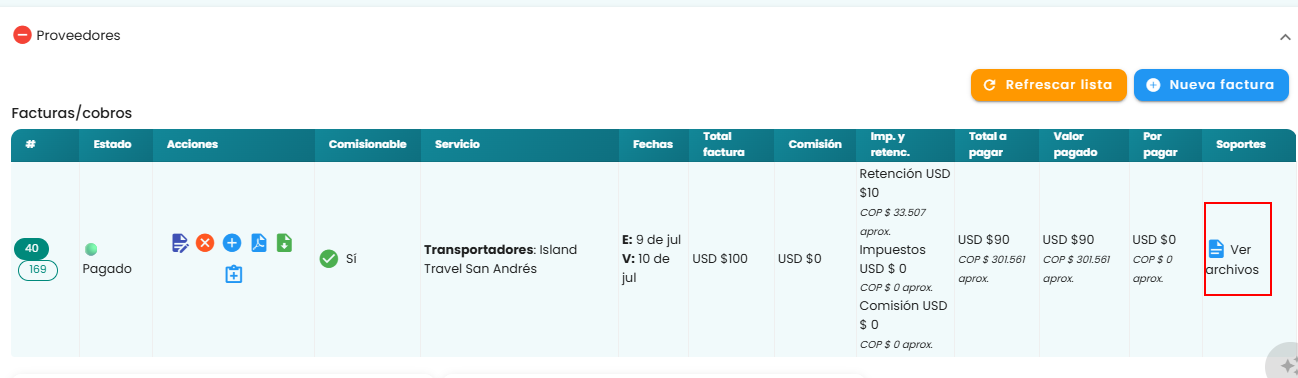Image resolution: width=1298 pixels, height=378 pixels.
Task: Click the Refrescar lista button
Action: pos(1049,85)
